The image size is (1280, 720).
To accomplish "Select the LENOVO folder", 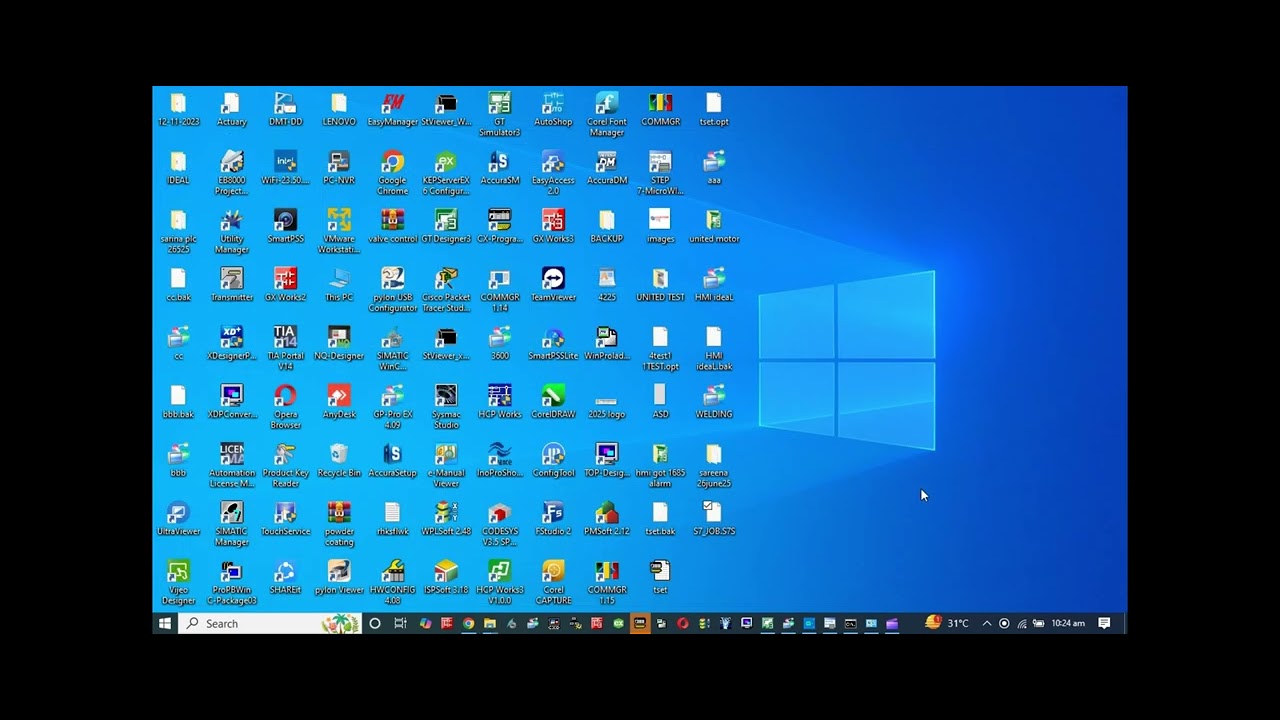I will (x=339, y=109).
